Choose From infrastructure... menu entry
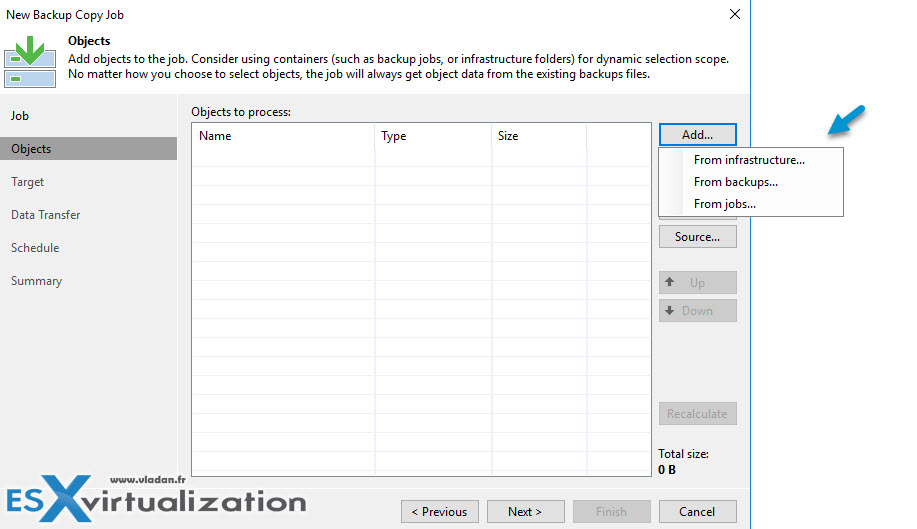This screenshot has height=529, width=917. [749, 160]
